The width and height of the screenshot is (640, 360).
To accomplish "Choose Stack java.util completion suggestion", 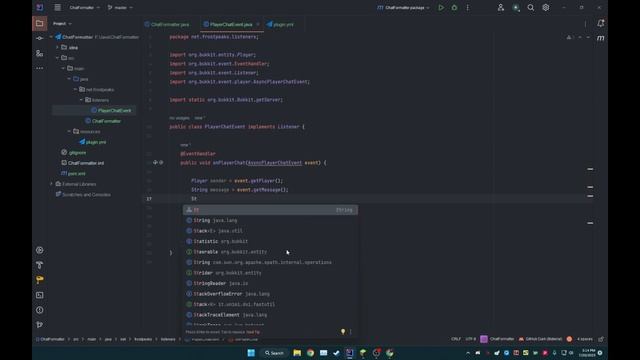I will 270,231.
